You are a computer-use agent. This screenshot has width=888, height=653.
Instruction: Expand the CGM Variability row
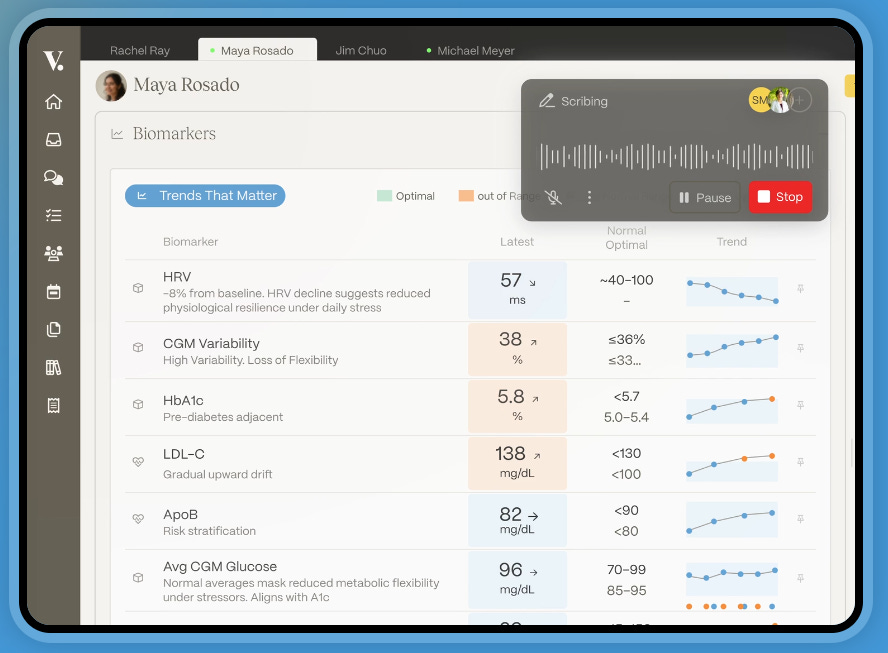pyautogui.click(x=138, y=348)
